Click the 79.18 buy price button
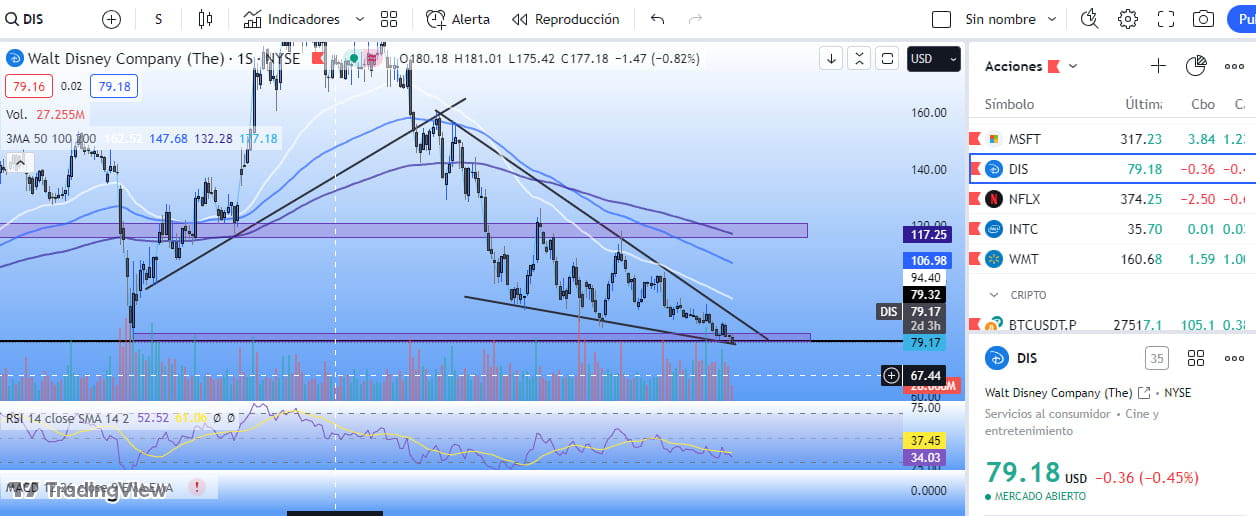This screenshot has height=516, width=1256. [114, 86]
